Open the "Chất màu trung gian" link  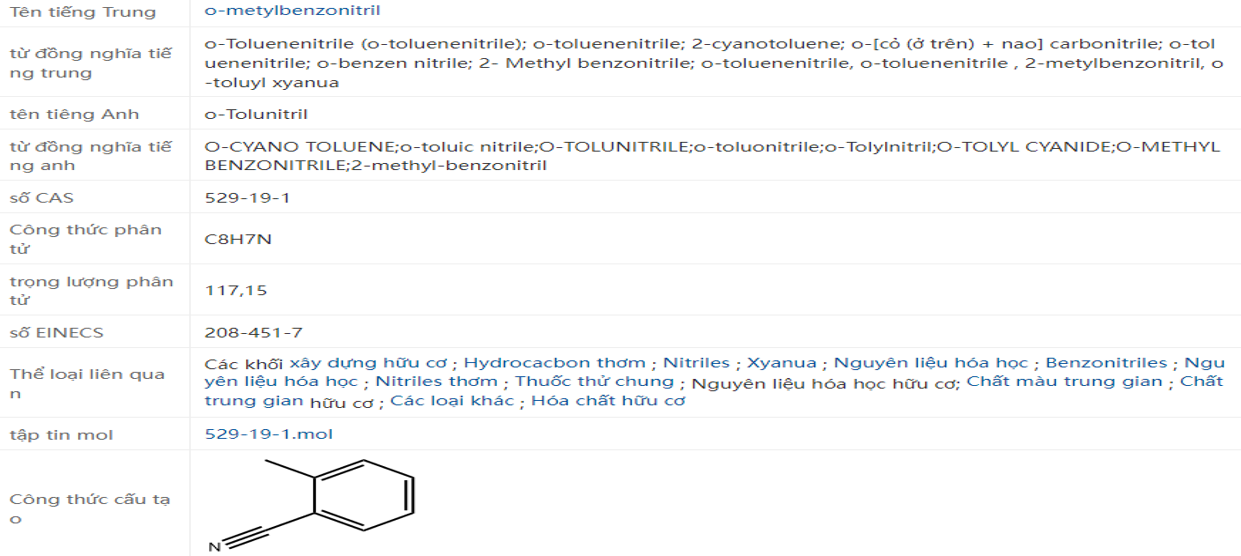coord(1064,381)
